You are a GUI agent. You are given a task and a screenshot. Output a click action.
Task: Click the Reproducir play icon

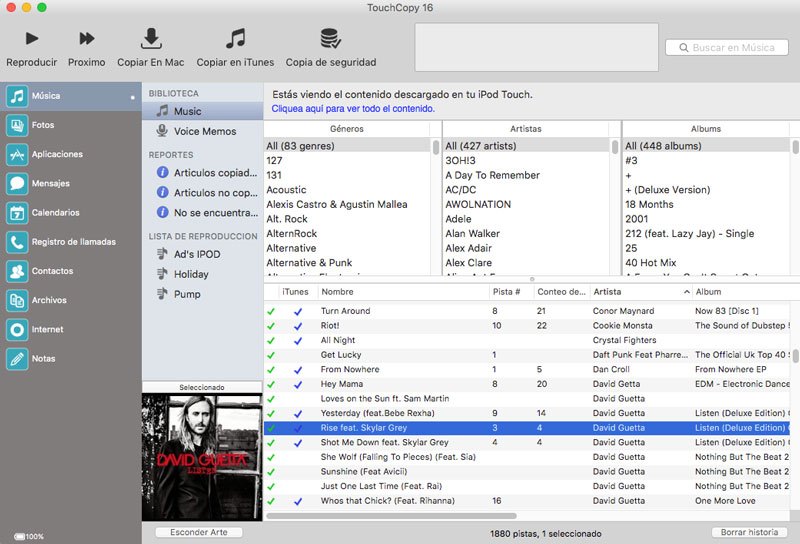coord(32,39)
